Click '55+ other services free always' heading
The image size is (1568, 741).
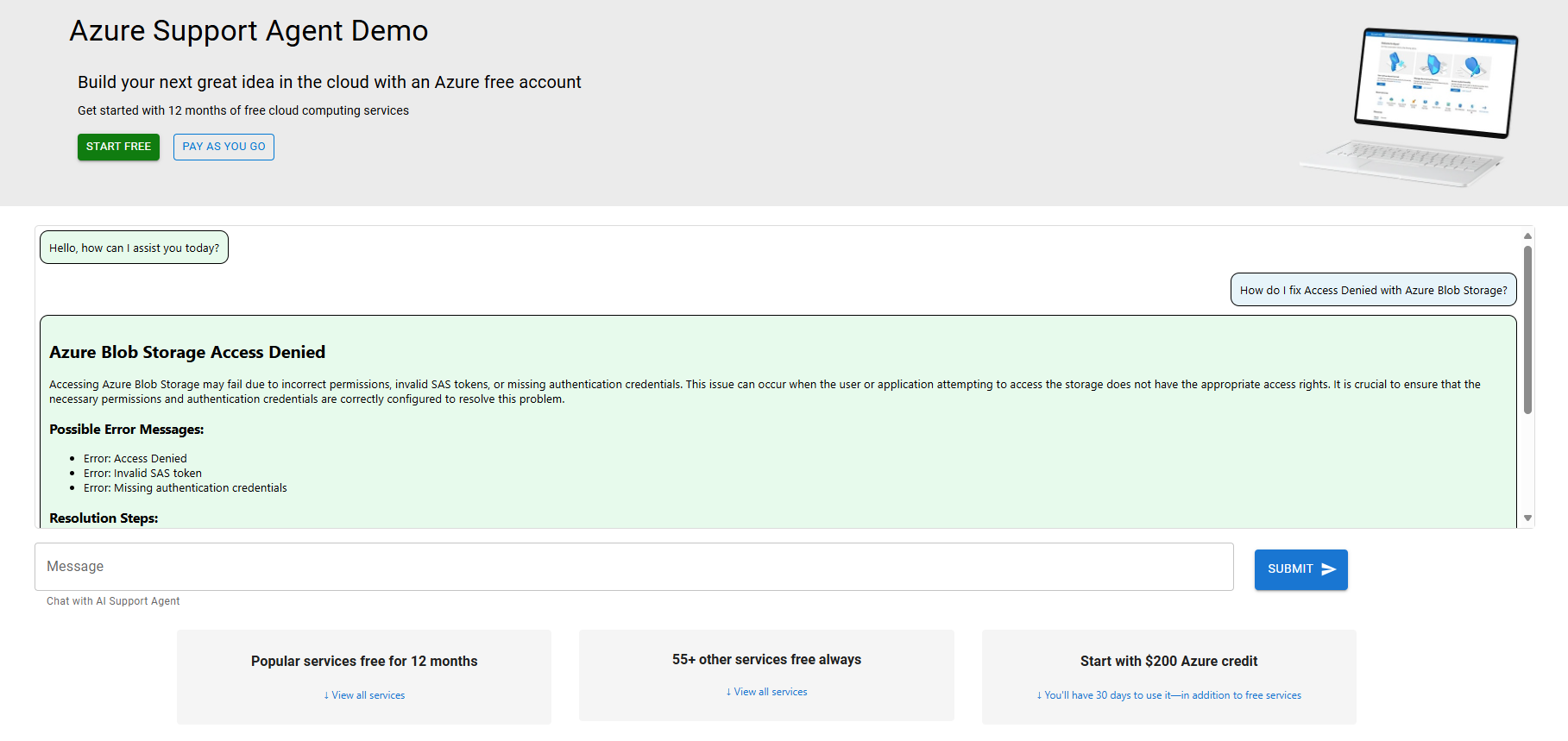pos(766,660)
